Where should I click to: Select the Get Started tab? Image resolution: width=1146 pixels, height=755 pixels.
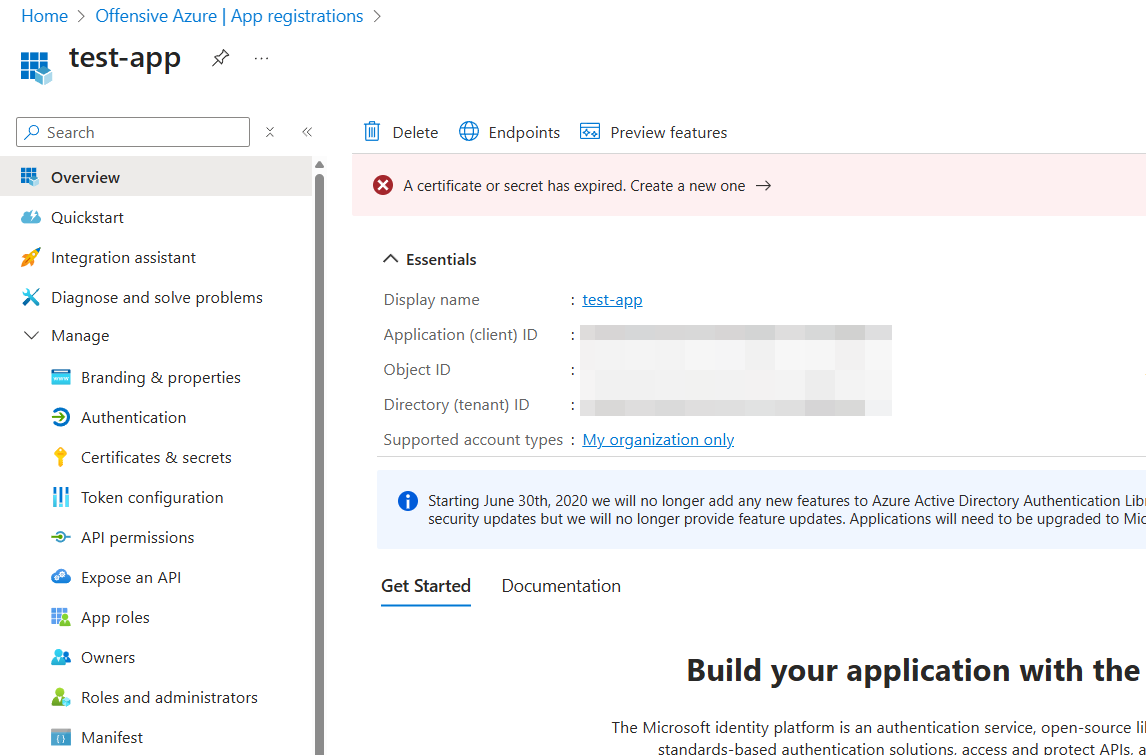[x=426, y=586]
